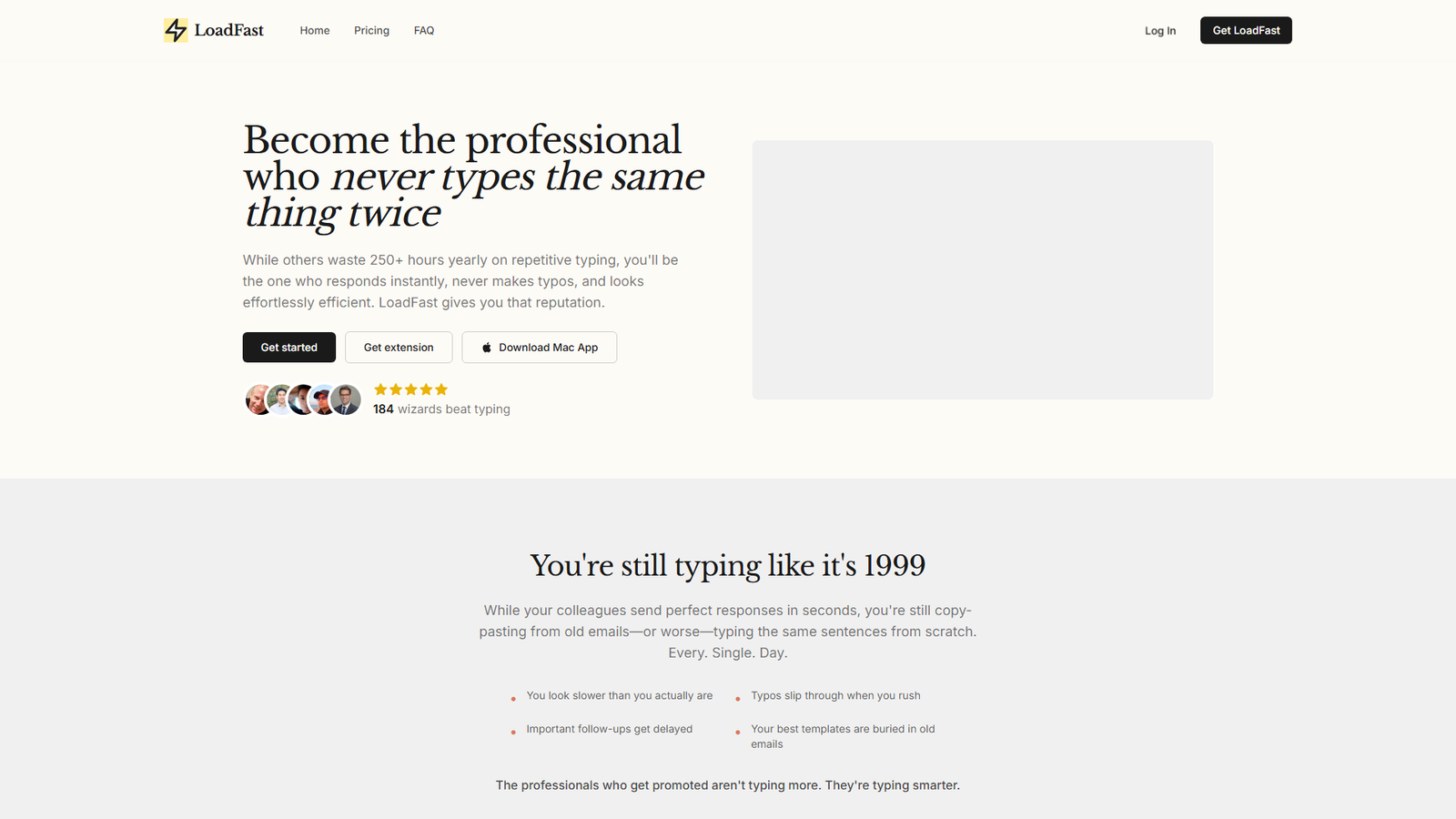1456x819 pixels.
Task: Go to the Pricing page
Action: [371, 31]
